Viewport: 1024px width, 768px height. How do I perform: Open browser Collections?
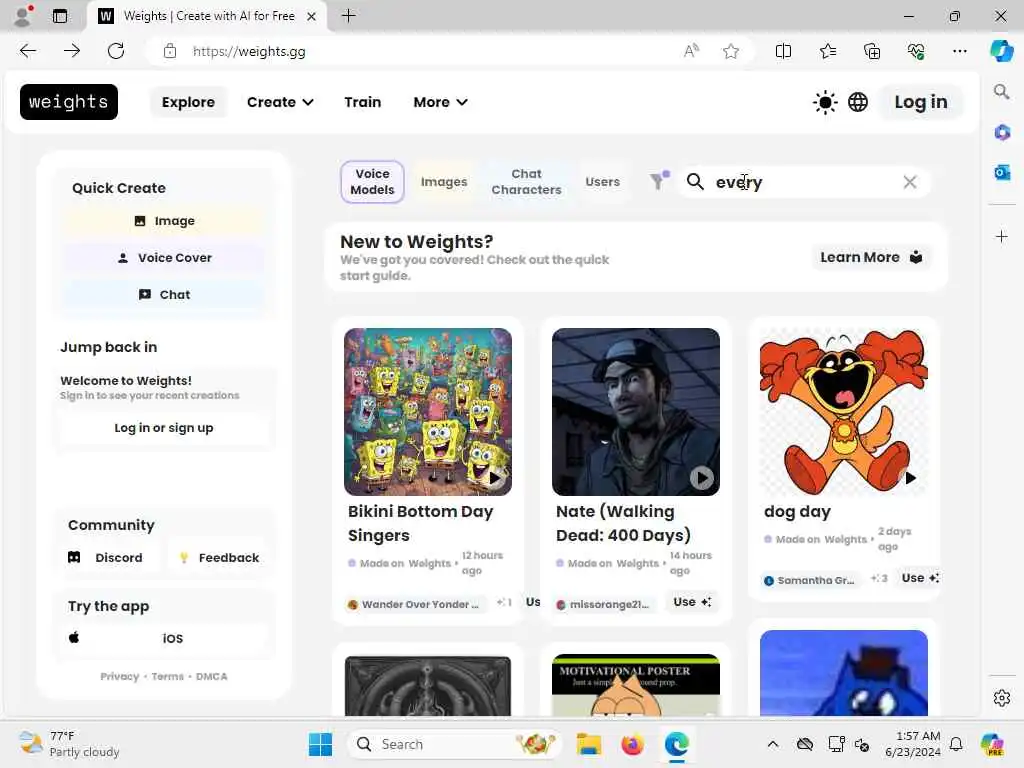(x=872, y=51)
